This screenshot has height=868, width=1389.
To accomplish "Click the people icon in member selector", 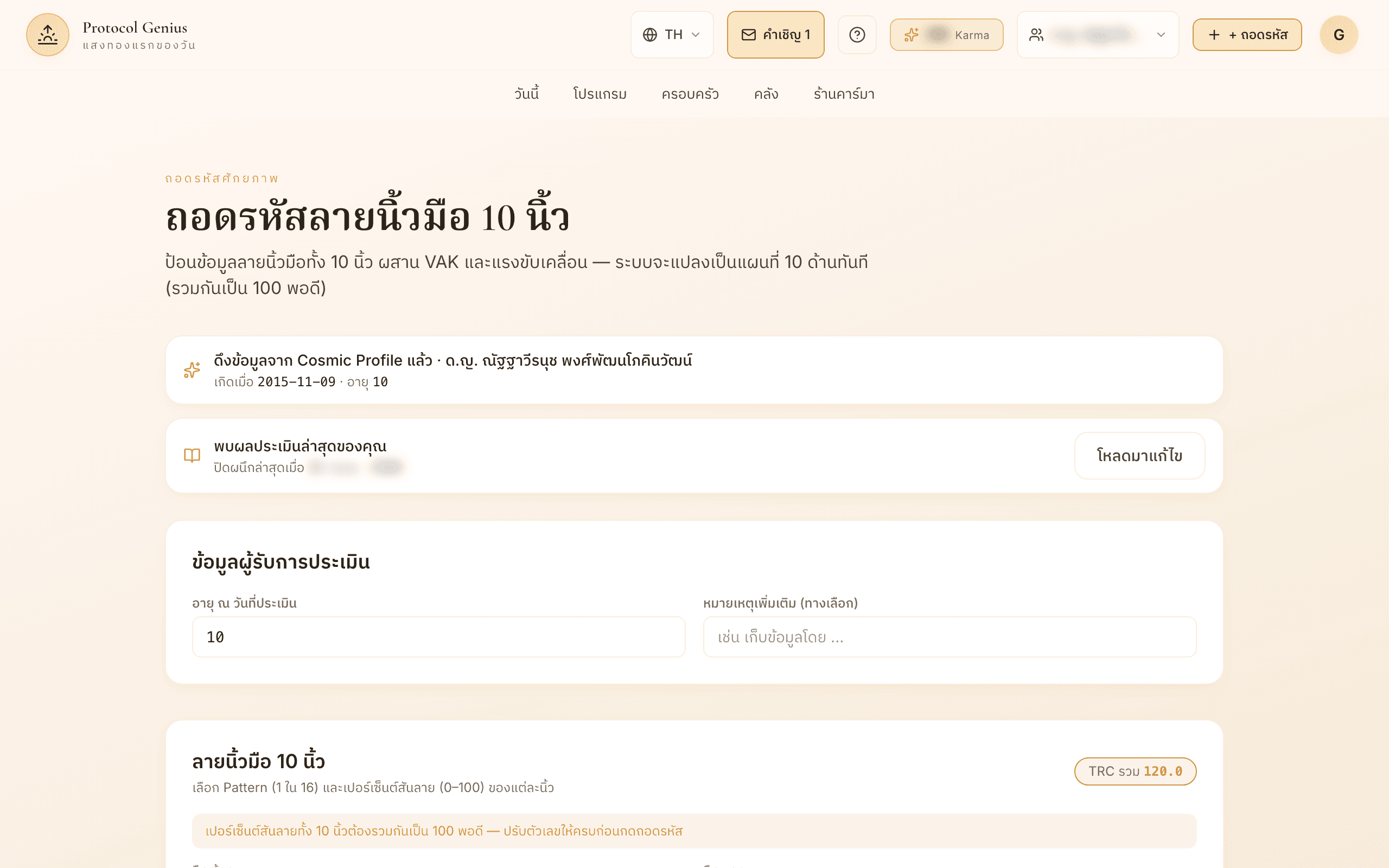I will pos(1036,34).
